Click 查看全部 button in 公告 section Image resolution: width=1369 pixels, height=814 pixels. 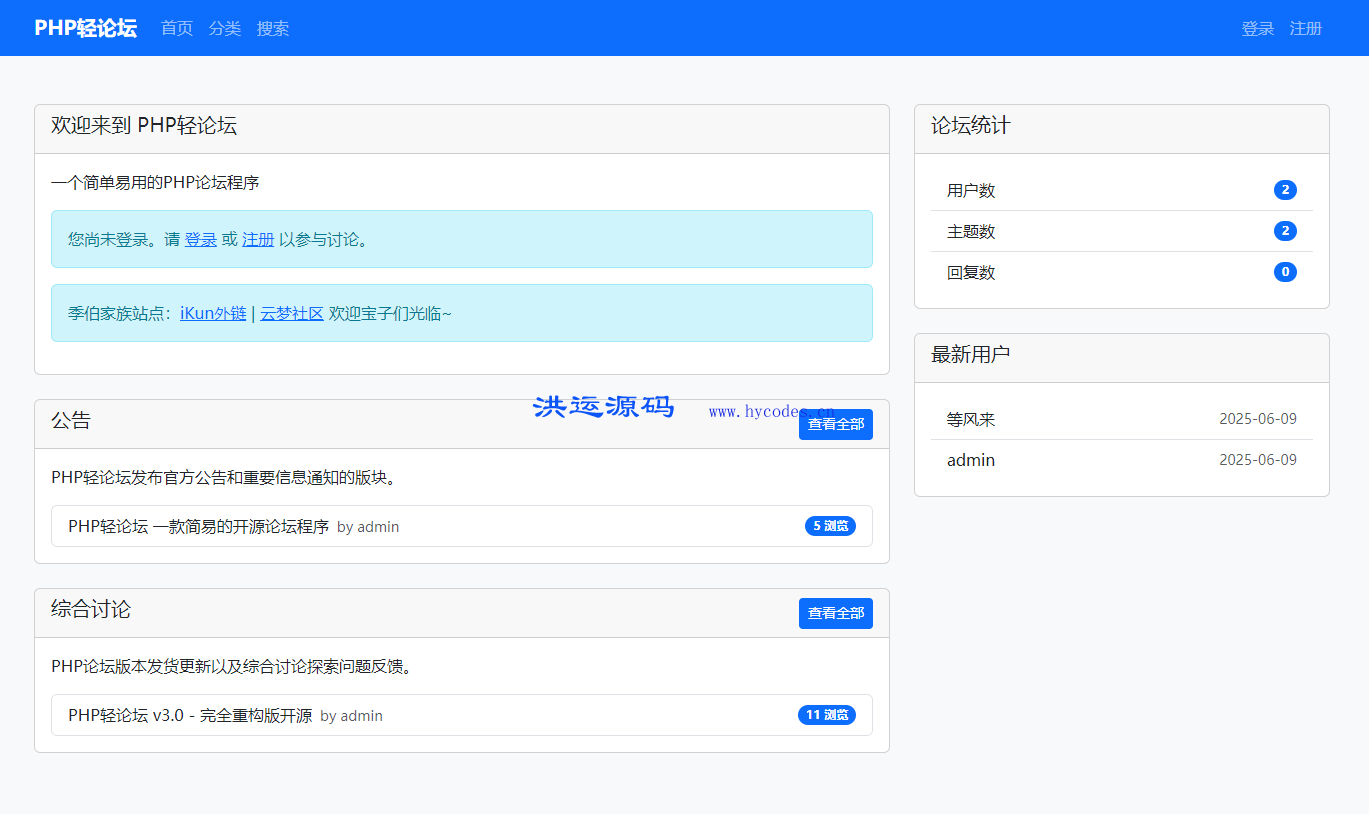pos(836,424)
